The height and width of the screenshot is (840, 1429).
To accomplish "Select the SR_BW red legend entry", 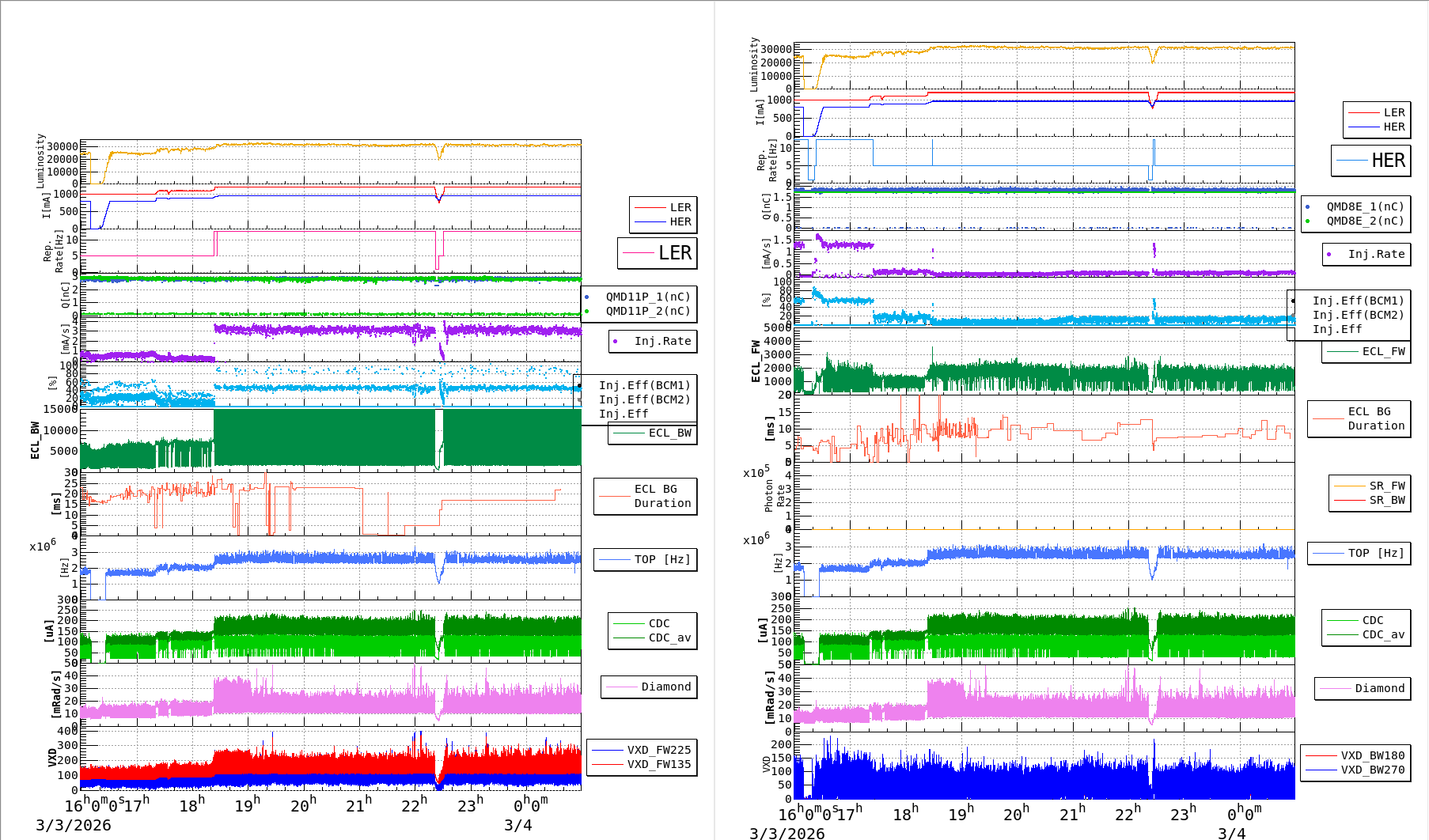I will tap(1386, 500).
